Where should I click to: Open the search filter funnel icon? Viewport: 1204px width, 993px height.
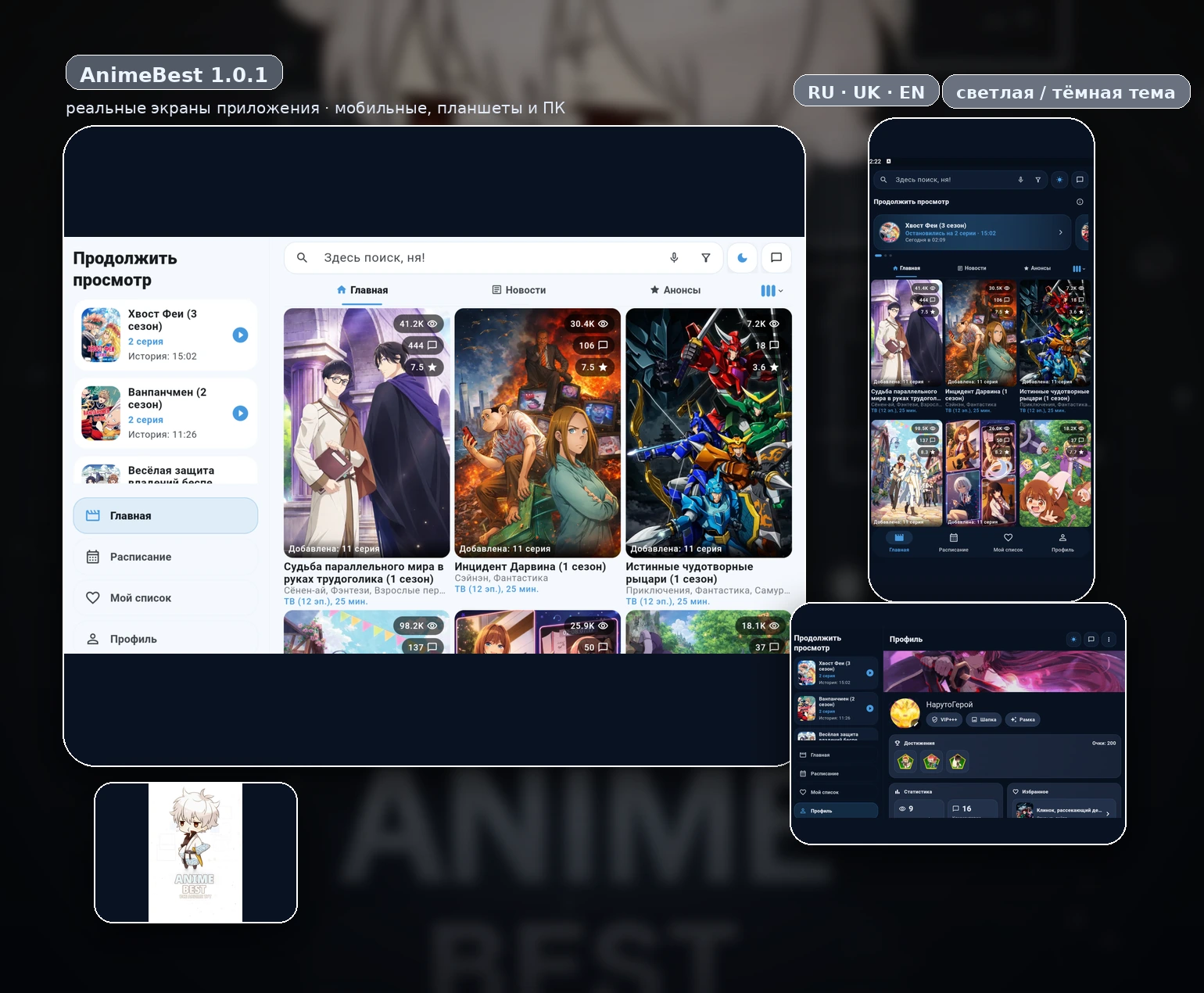click(x=705, y=257)
